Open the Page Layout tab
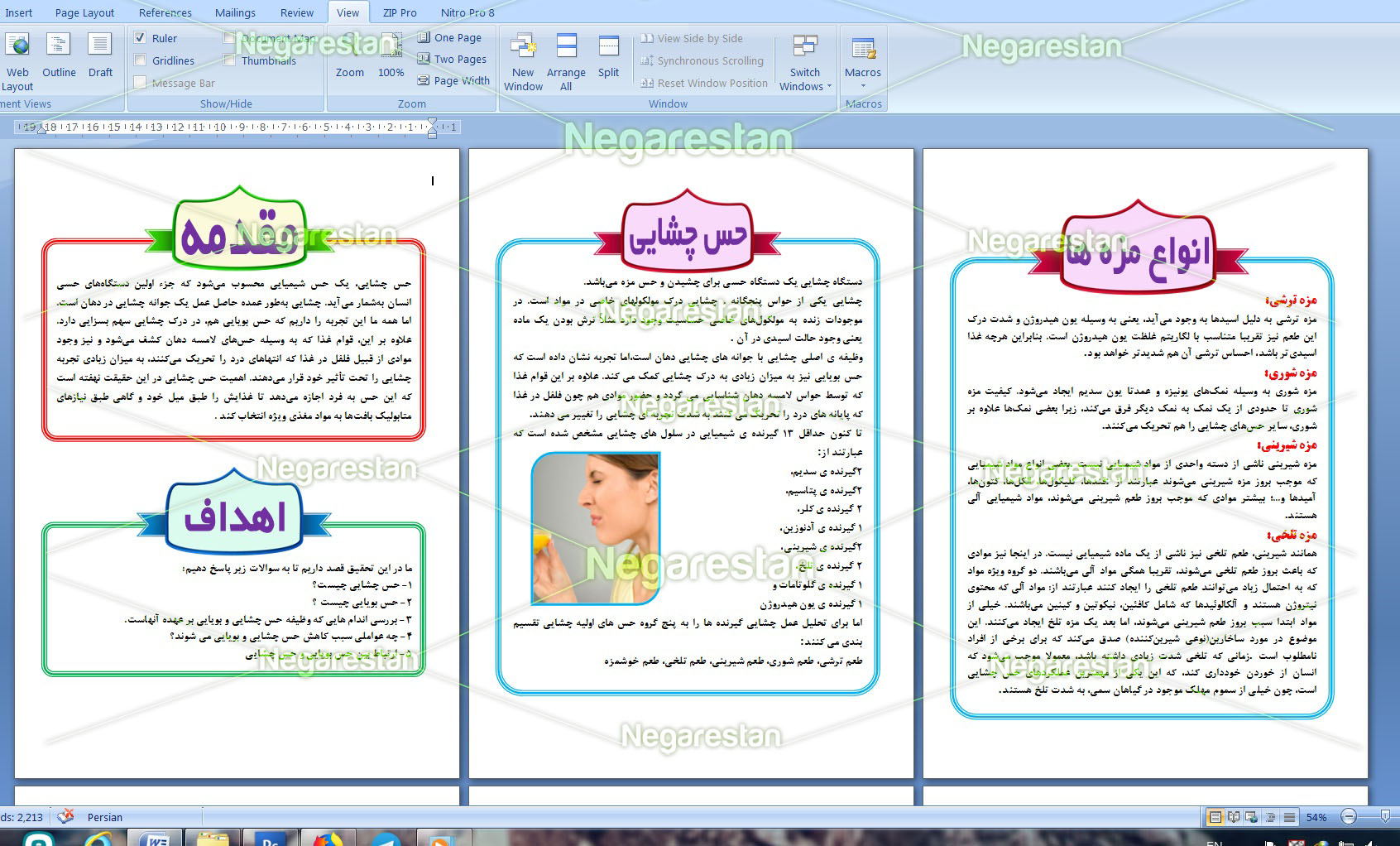 [x=84, y=12]
